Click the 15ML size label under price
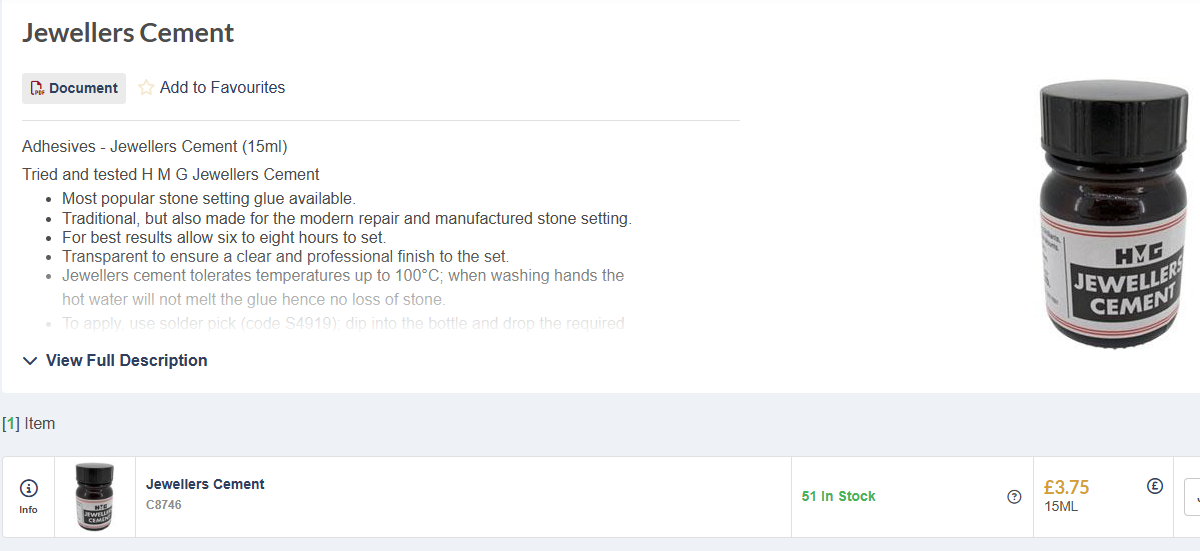 point(1061,506)
